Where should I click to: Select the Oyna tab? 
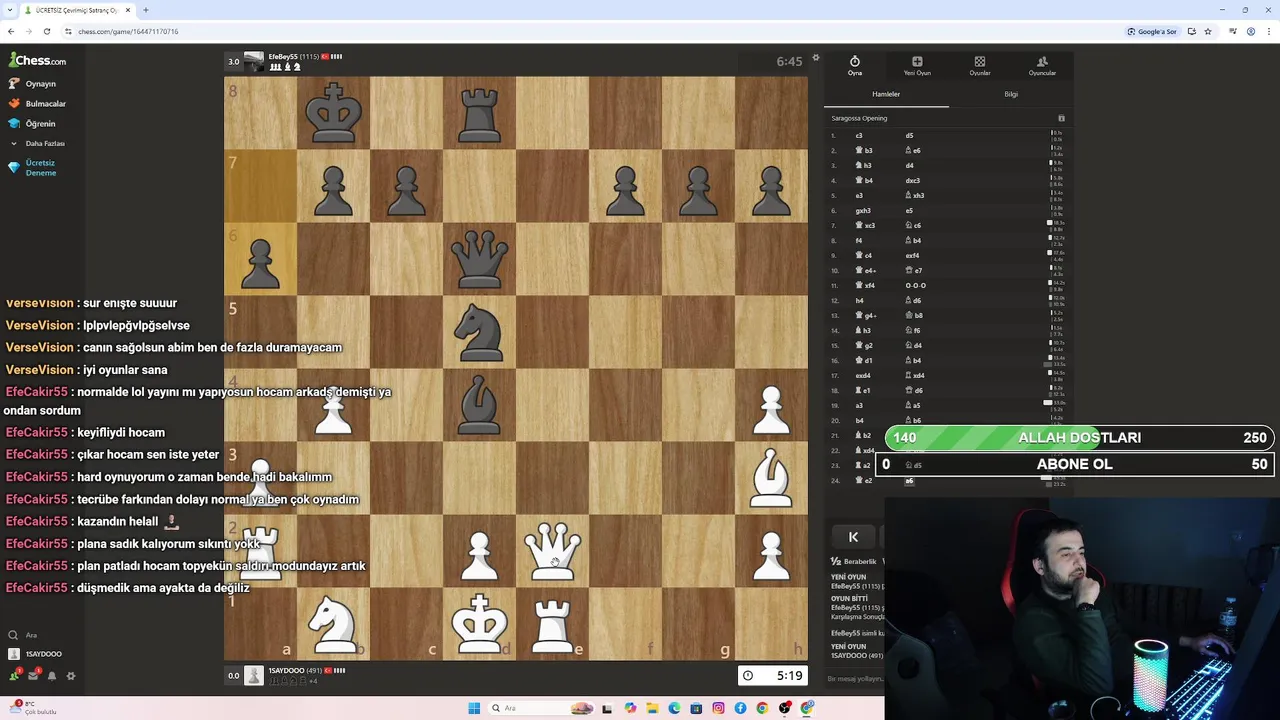pyautogui.click(x=855, y=66)
